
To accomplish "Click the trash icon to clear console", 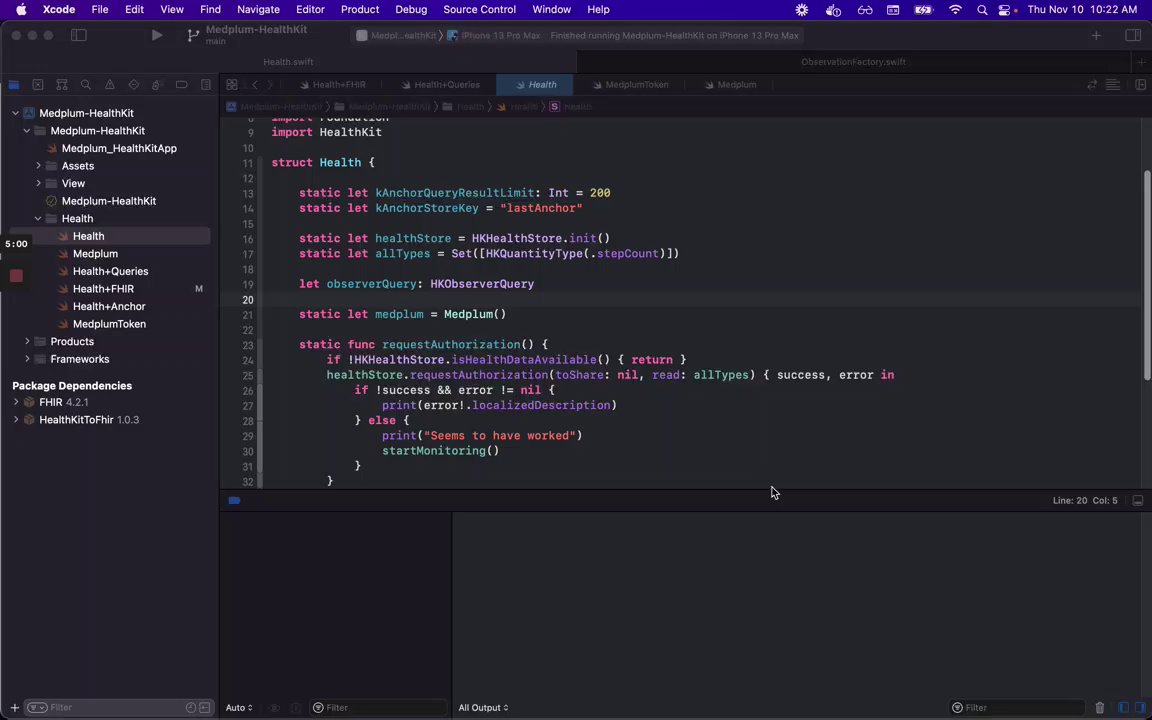I will [x=1100, y=708].
